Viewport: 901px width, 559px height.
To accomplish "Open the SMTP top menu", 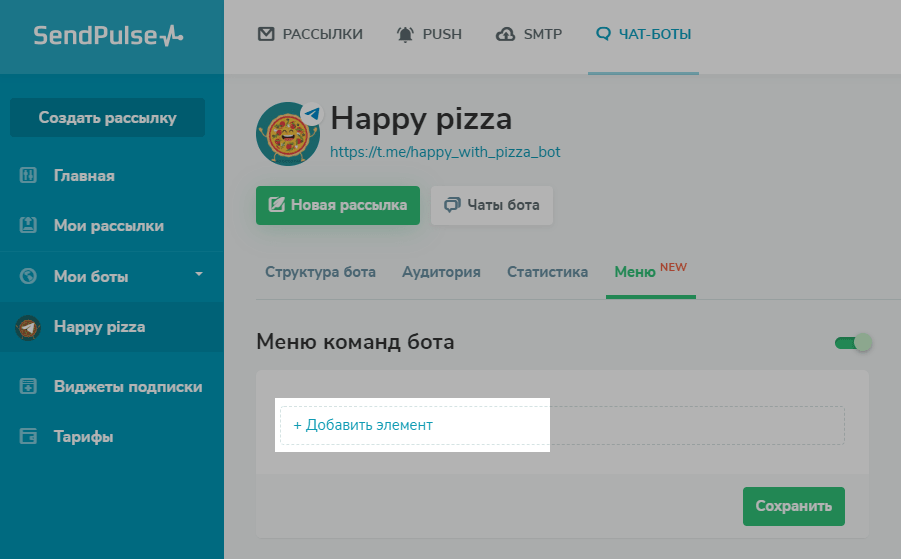I will click(x=529, y=34).
